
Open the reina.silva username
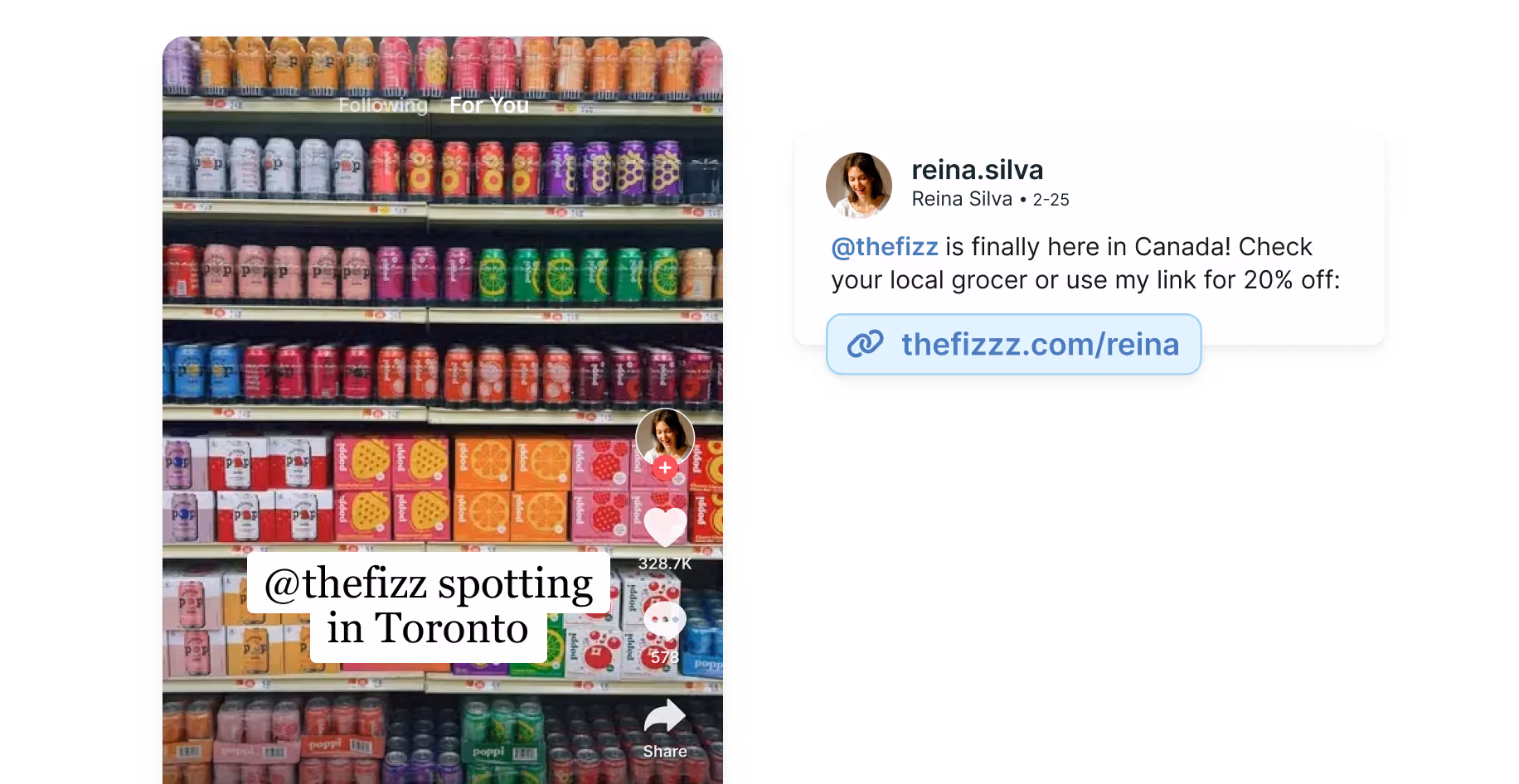click(978, 170)
